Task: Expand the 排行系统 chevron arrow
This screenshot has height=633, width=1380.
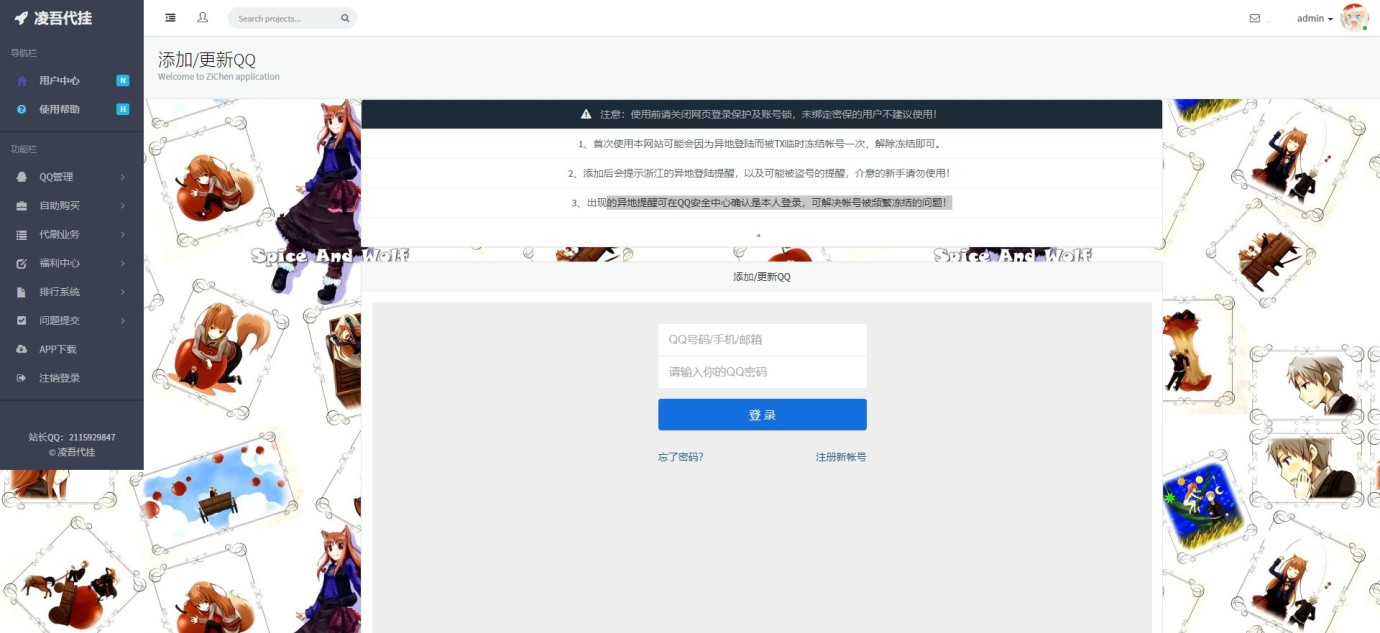Action: pyautogui.click(x=123, y=292)
